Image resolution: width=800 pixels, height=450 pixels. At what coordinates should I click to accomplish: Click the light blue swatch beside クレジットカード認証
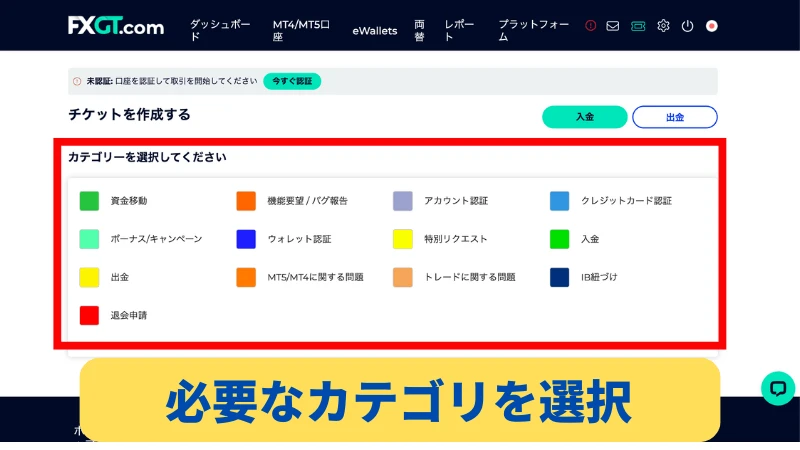point(559,201)
